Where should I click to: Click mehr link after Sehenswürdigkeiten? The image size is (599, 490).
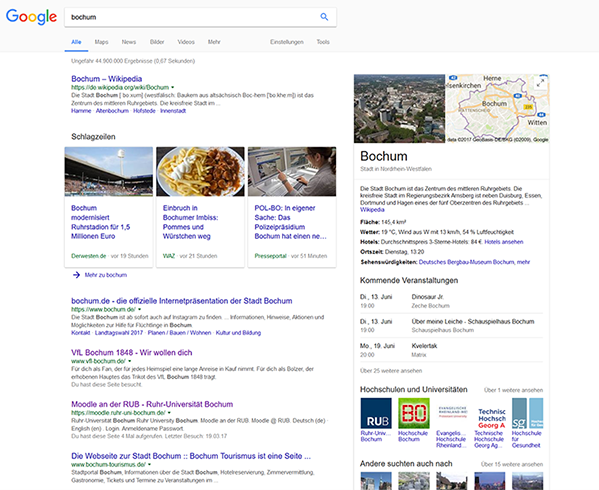tap(523, 262)
